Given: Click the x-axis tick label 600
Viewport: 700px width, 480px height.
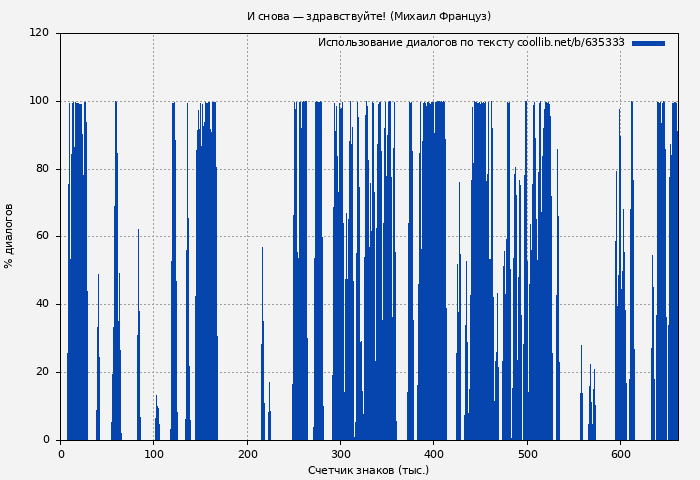Looking at the screenshot, I should tap(620, 454).
